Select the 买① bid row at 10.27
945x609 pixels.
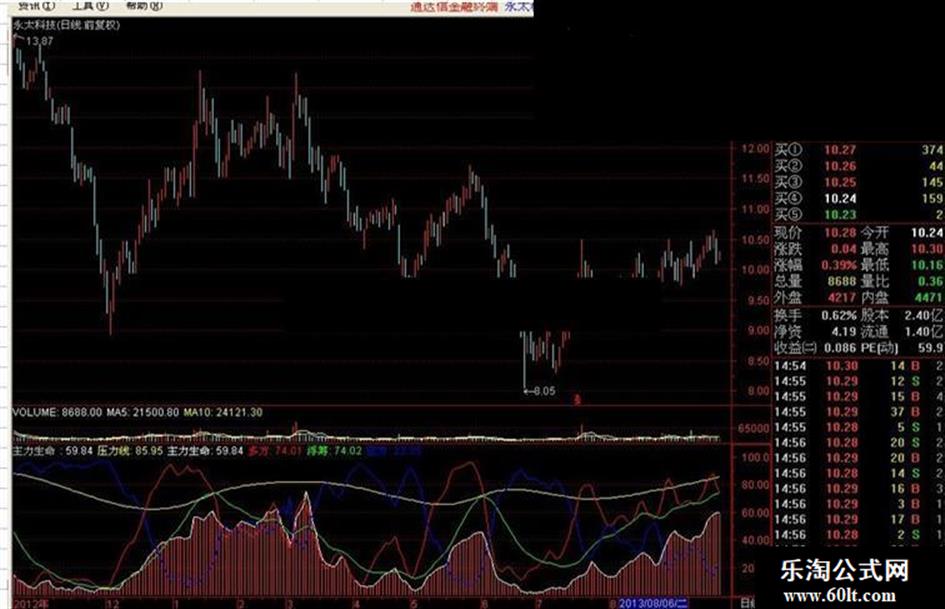pos(859,150)
